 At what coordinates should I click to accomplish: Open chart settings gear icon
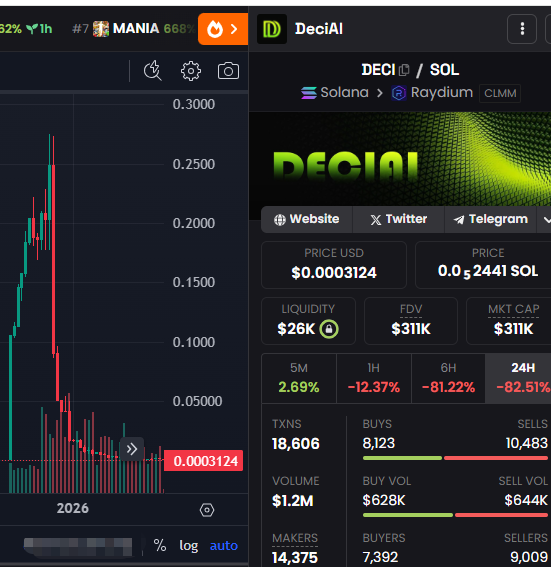pyautogui.click(x=191, y=71)
